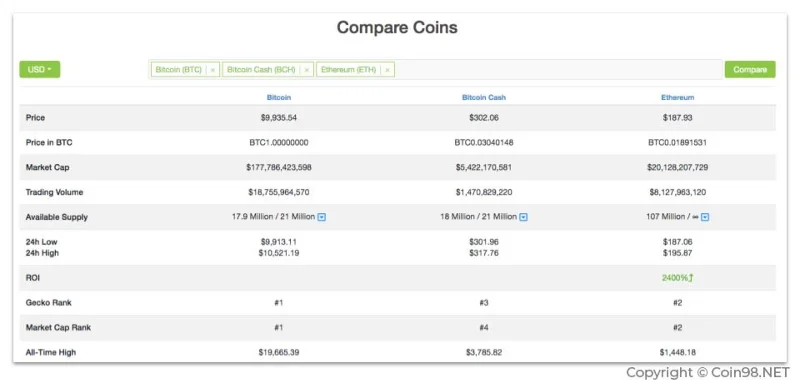Click the All-Time High row label
Image resolution: width=800 pixels, height=383 pixels.
51,352
